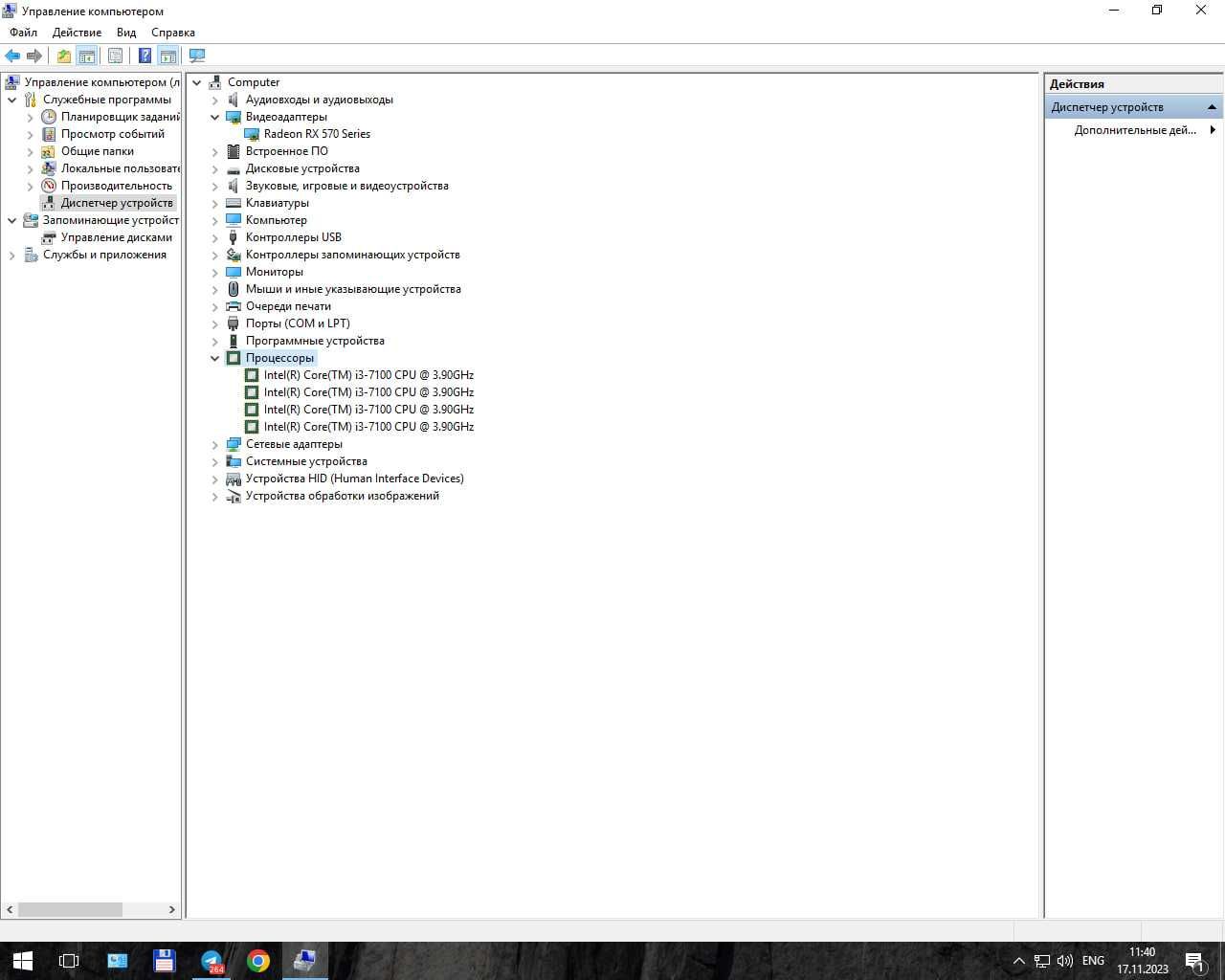Open Google Chrome from the taskbar
This screenshot has height=980, width=1225.
pos(258,960)
